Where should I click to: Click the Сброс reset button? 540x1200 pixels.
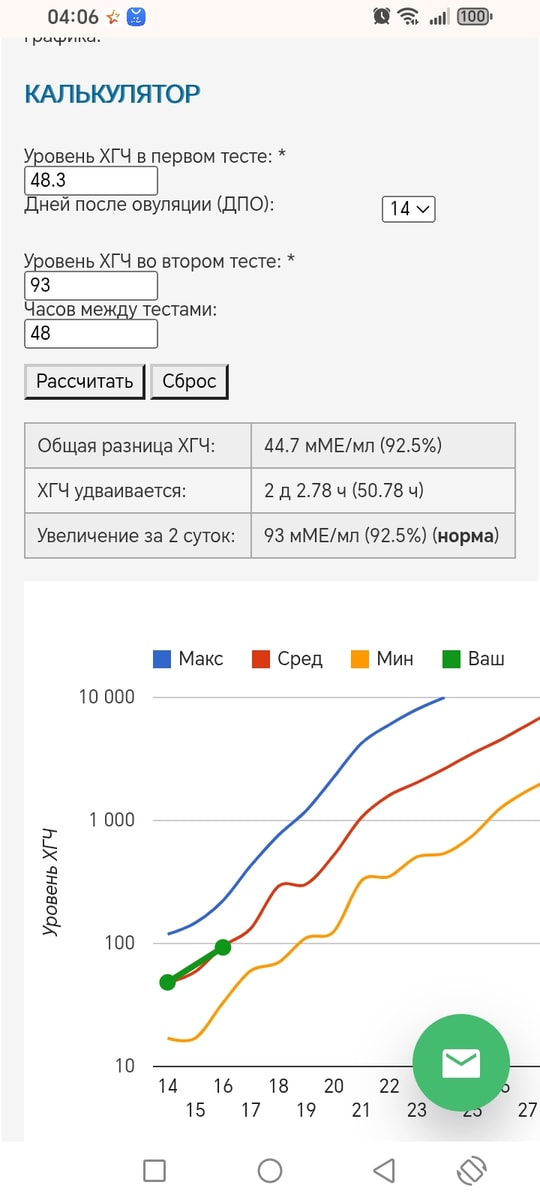[x=190, y=381]
